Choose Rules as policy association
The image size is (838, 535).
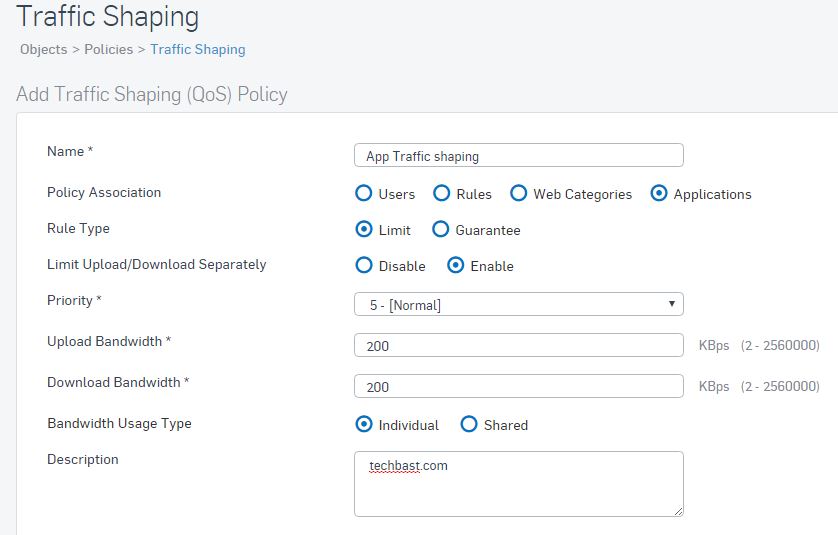tap(441, 193)
